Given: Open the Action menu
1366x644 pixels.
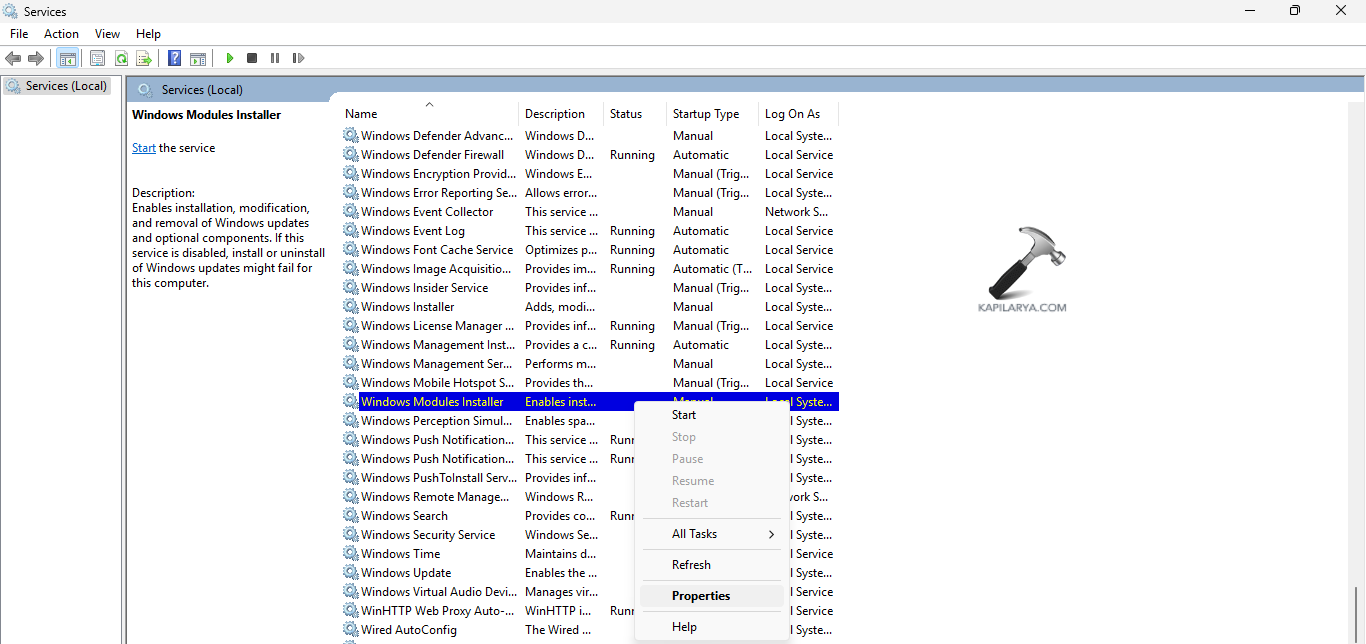Looking at the screenshot, I should click(61, 34).
